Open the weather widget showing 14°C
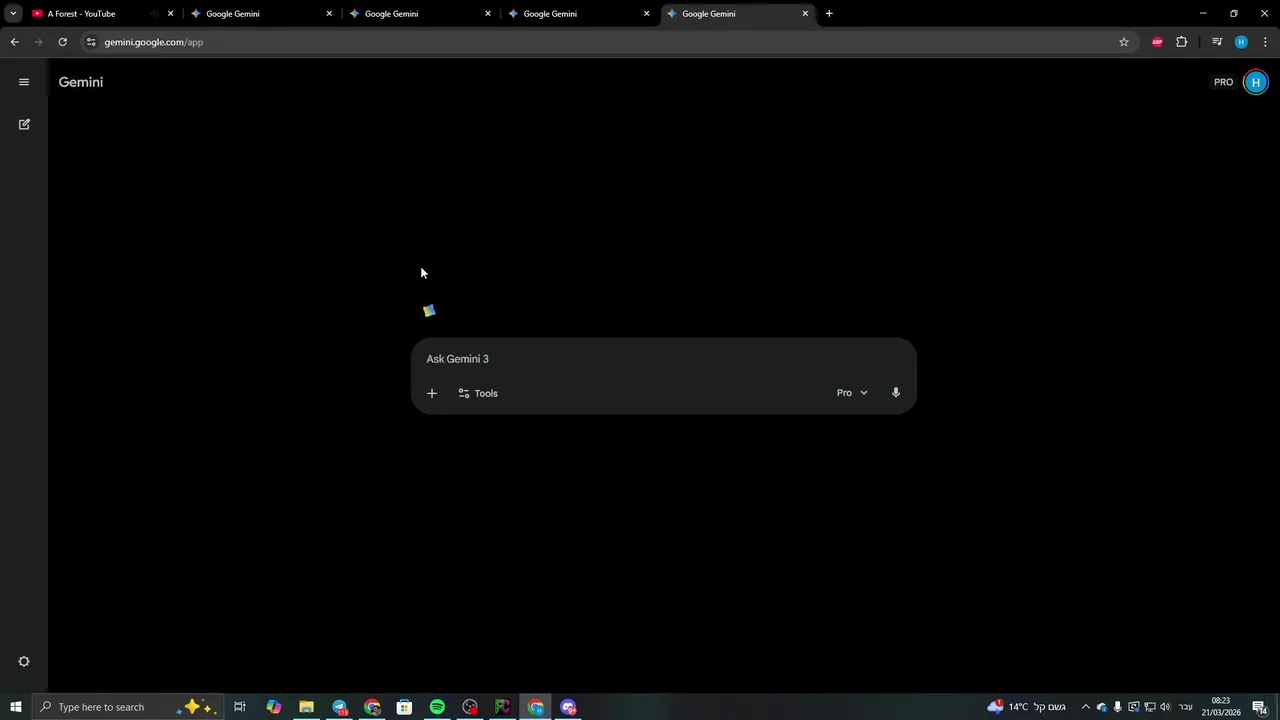This screenshot has height=720, width=1280. pos(1027,707)
